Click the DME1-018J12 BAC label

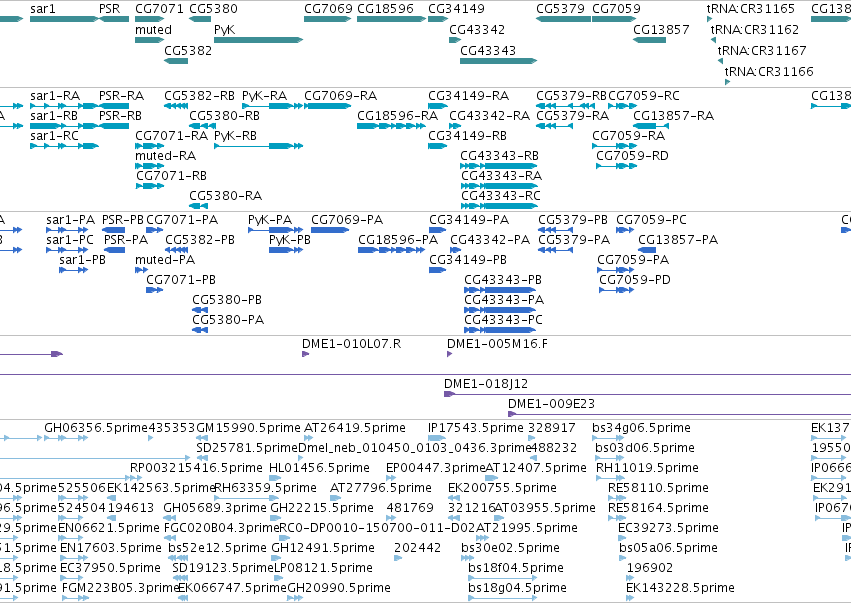(486, 384)
